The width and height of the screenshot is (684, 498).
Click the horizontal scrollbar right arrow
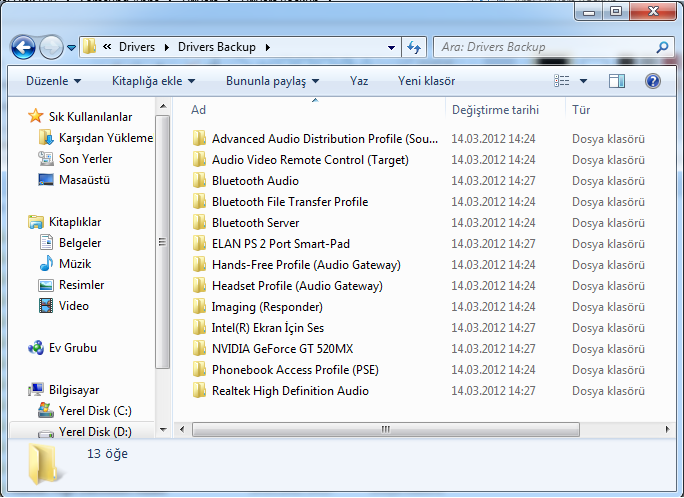pos(667,430)
